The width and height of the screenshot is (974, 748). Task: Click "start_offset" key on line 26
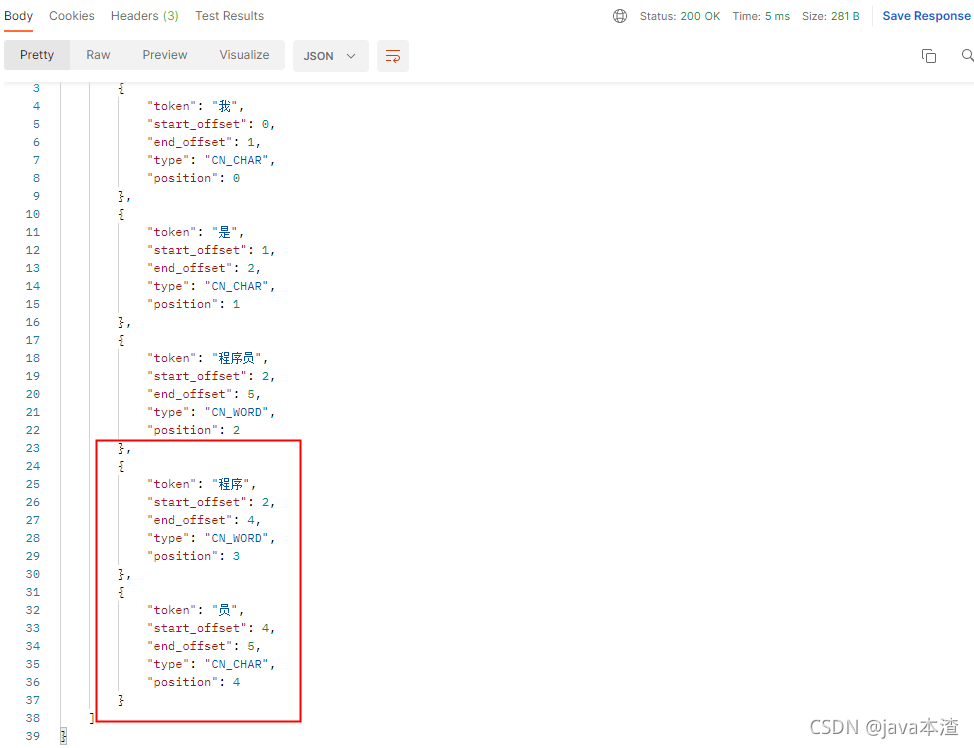coord(196,503)
